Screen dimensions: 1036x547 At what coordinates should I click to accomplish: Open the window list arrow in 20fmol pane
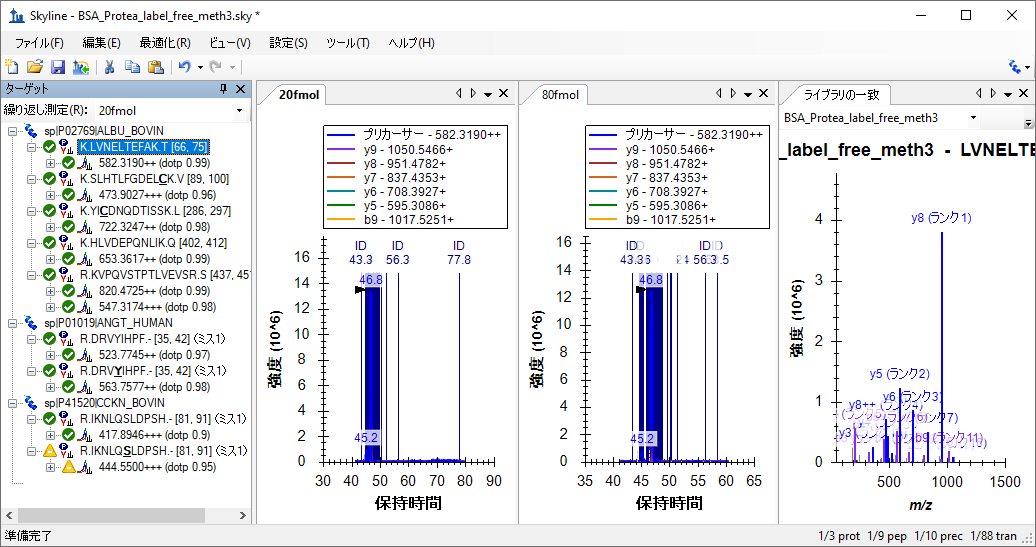[x=488, y=94]
